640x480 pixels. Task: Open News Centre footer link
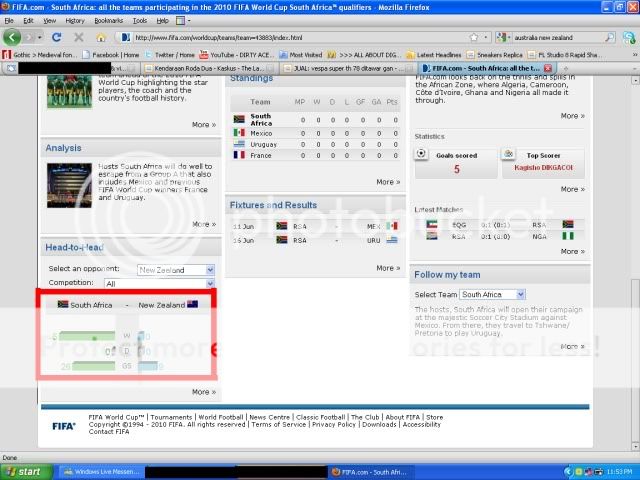click(x=269, y=417)
